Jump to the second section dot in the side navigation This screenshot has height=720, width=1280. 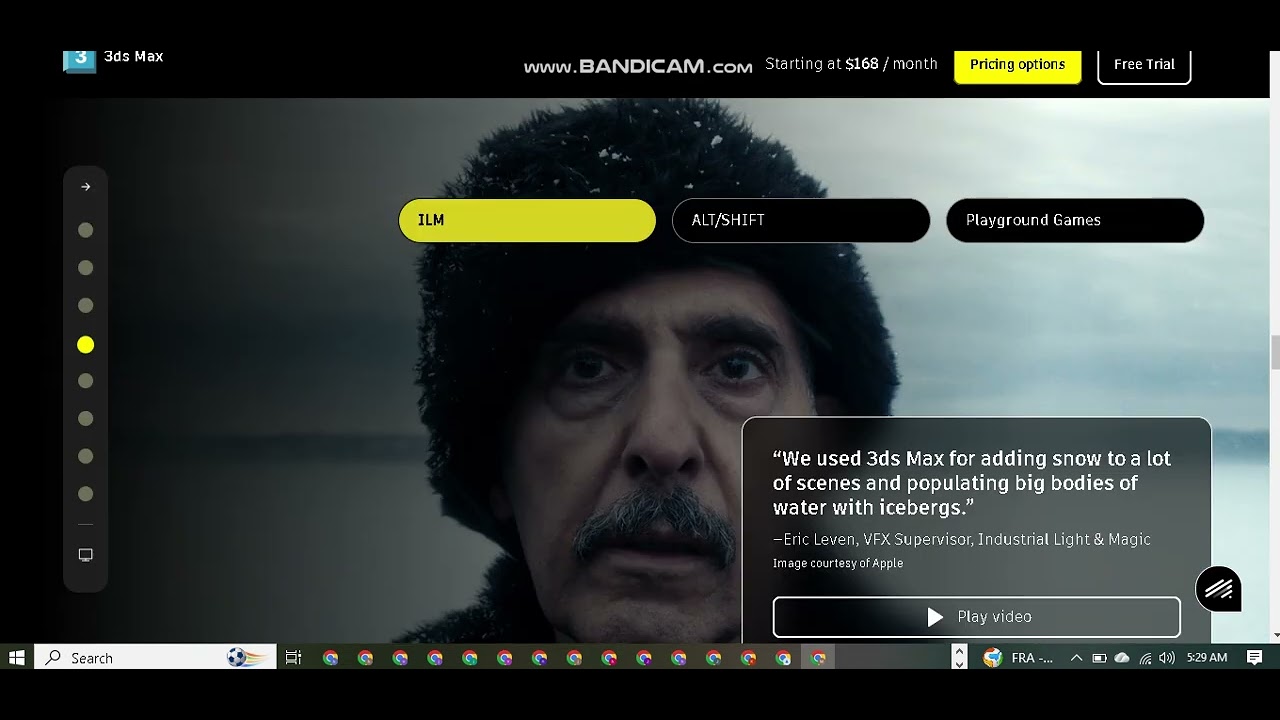click(x=86, y=268)
